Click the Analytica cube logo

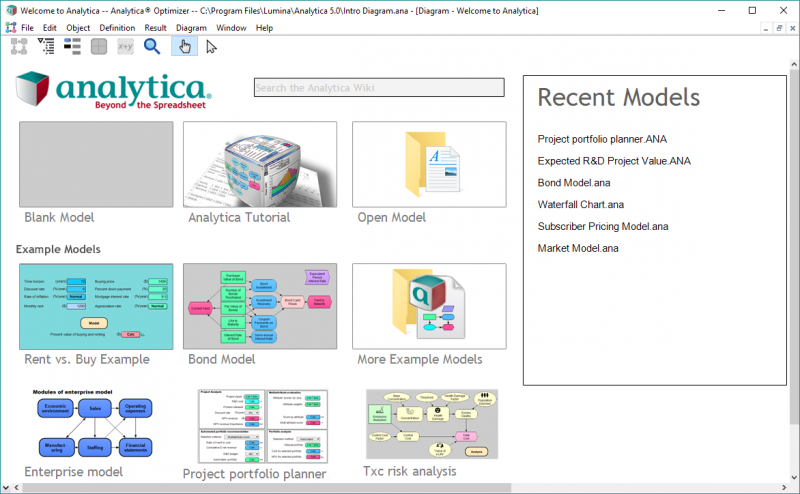pyautogui.click(x=32, y=88)
